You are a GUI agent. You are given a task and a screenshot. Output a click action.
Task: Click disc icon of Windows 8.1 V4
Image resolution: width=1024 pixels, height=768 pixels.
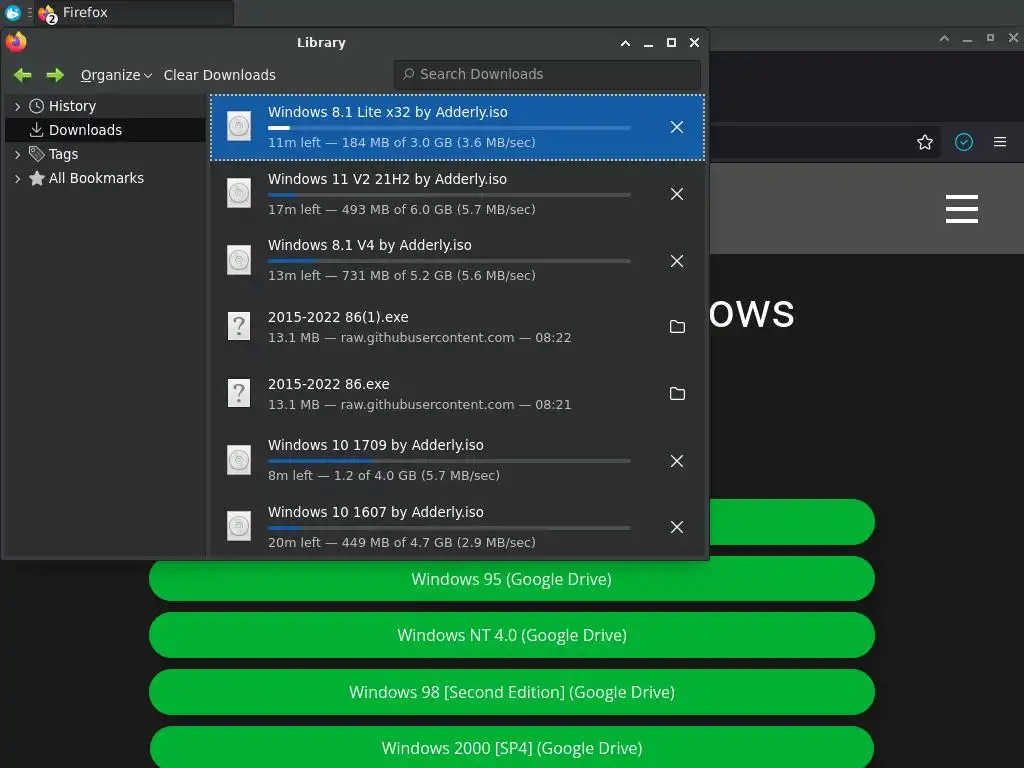[x=239, y=260]
